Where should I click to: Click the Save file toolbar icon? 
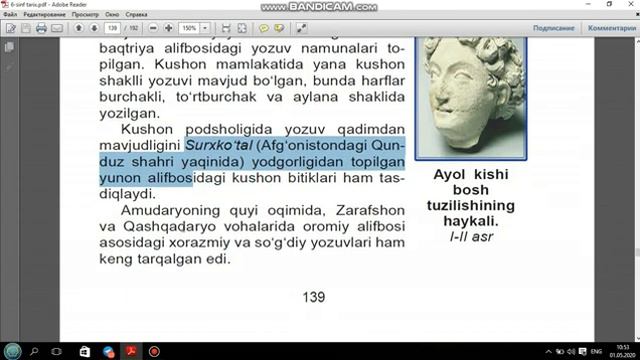pyautogui.click(x=26, y=28)
